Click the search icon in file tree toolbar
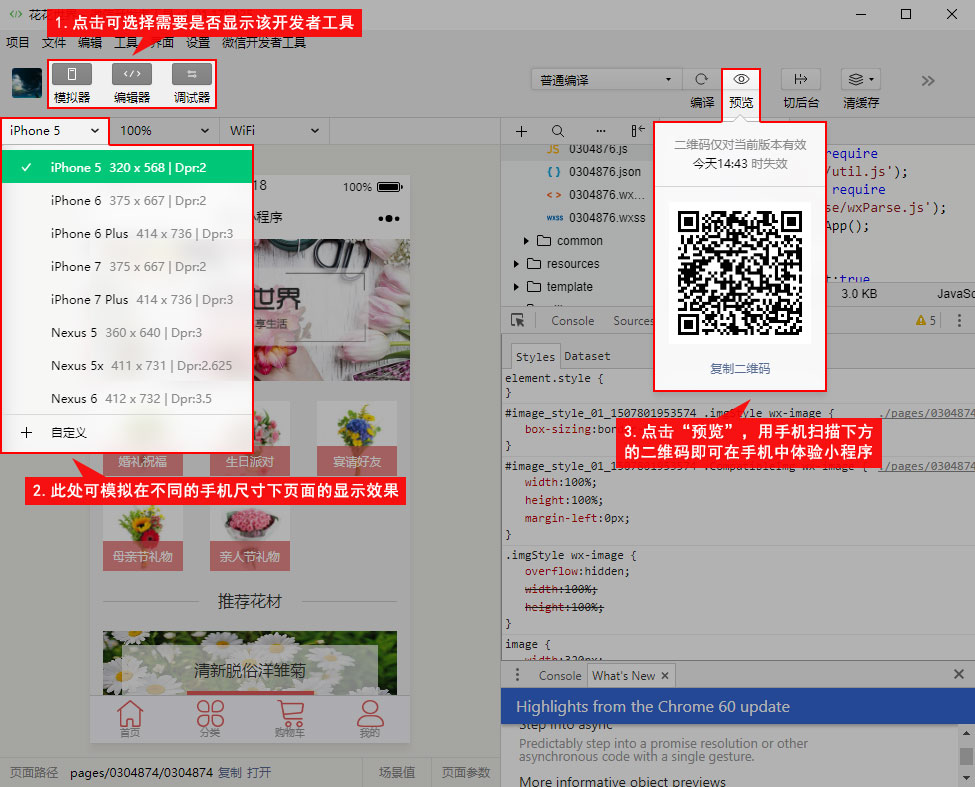 point(558,131)
